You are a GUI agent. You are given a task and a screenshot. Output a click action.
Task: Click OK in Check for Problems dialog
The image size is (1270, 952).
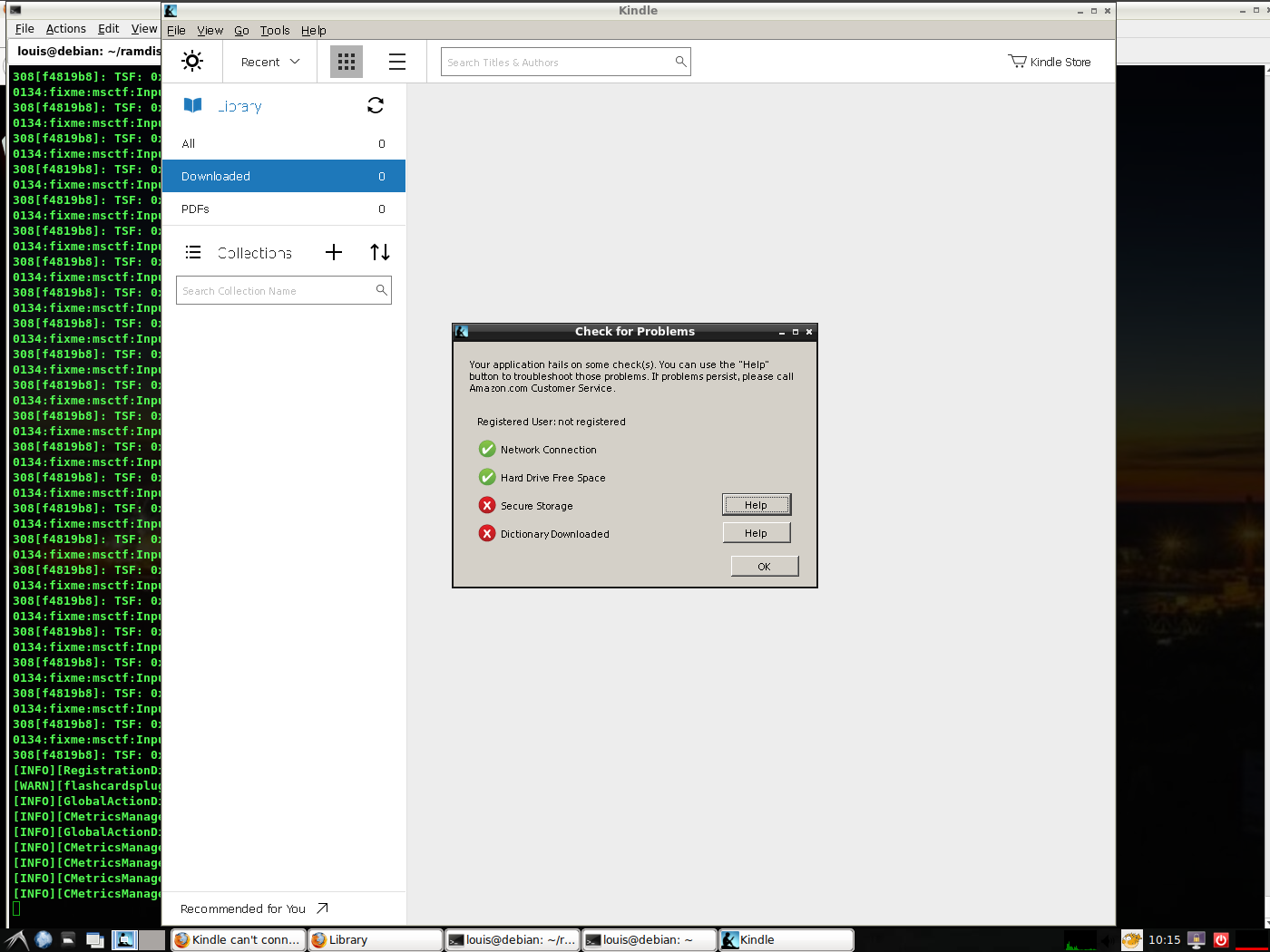pyautogui.click(x=765, y=566)
